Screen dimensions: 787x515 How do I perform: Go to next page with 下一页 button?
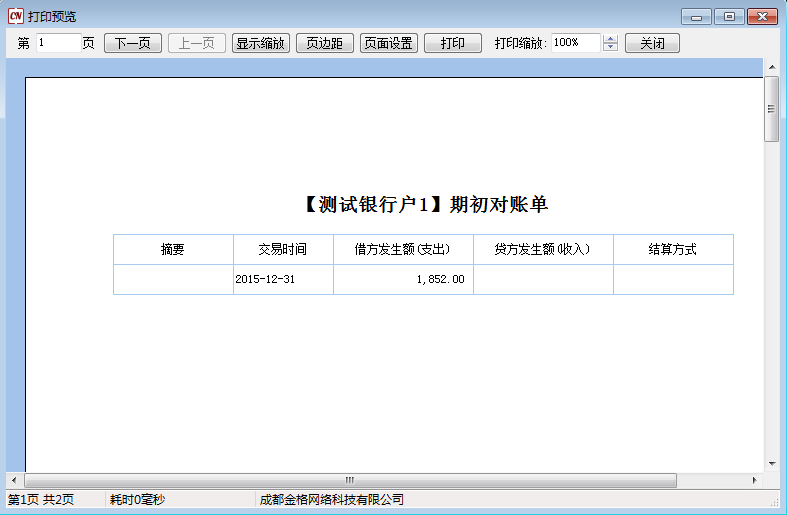133,43
